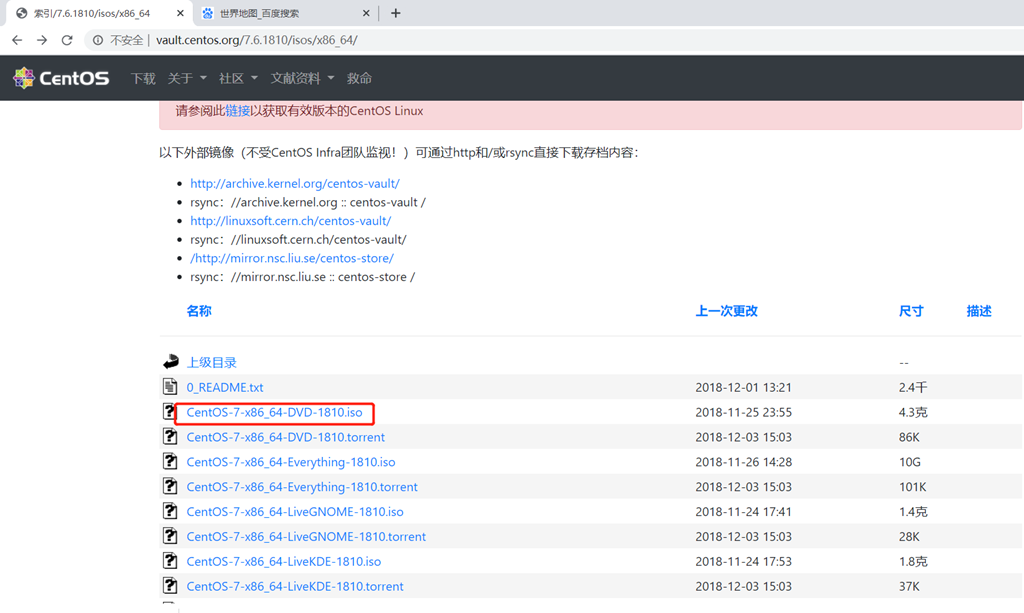Click the size value 1.8克
Viewport: 1024px width, 613px height.
click(x=913, y=561)
